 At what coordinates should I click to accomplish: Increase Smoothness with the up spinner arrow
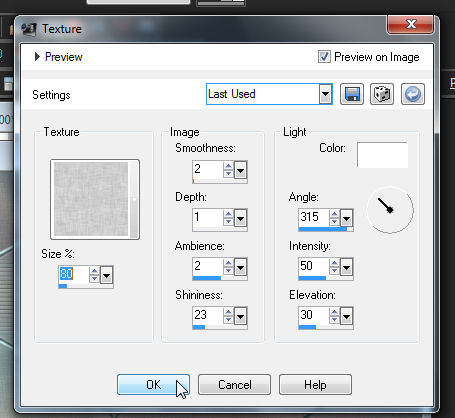228,166
